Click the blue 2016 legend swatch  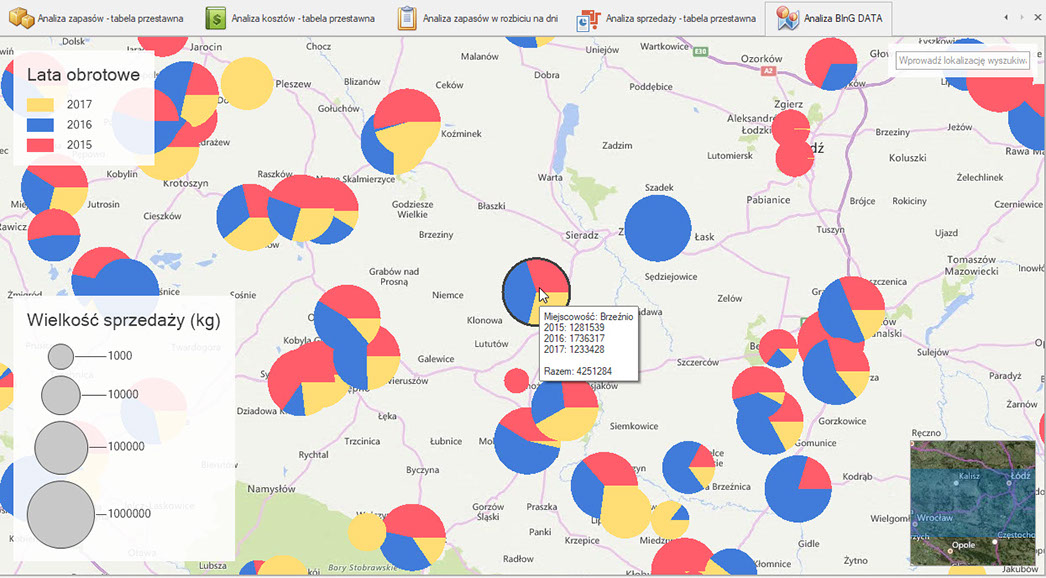tap(40, 124)
